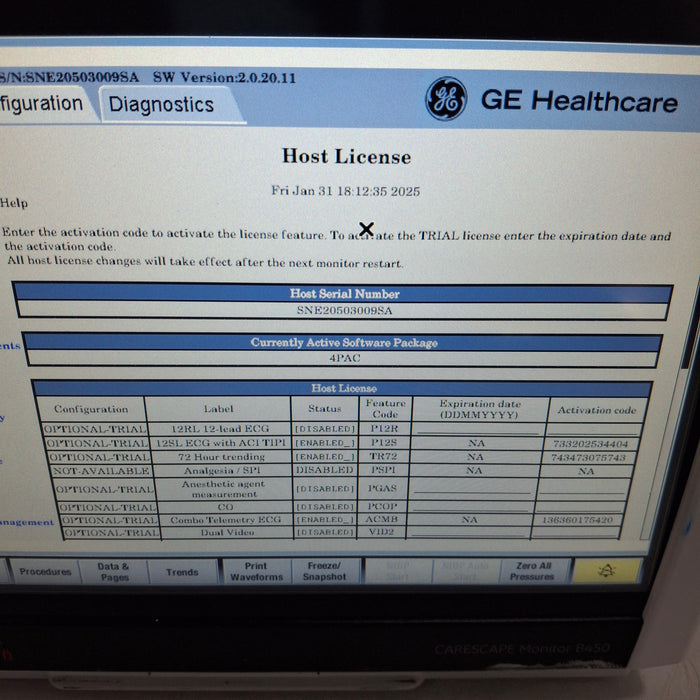Click the Label column header
The image size is (700, 700).
click(218, 408)
